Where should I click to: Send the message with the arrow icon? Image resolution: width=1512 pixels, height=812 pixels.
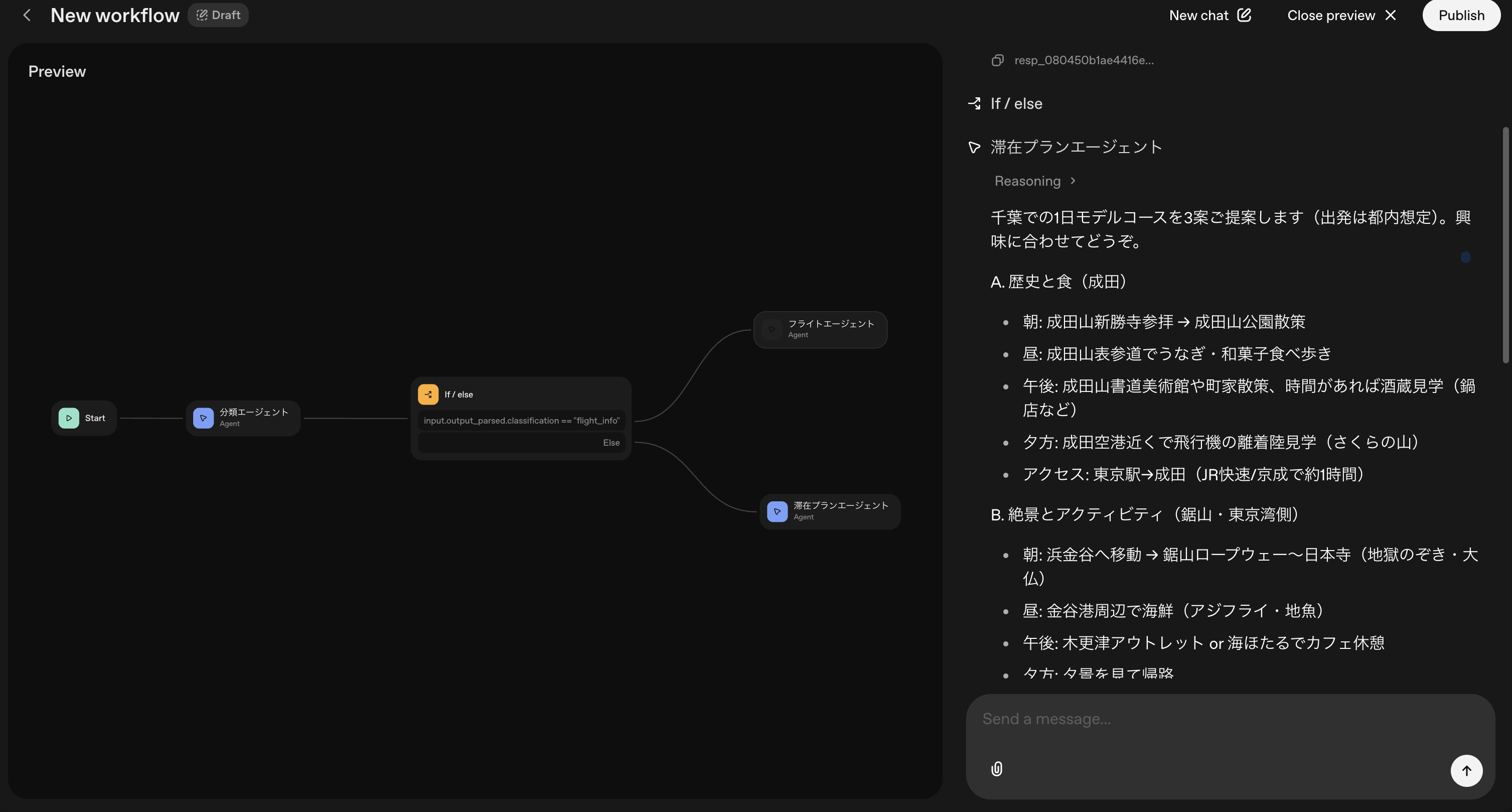coord(1466,770)
